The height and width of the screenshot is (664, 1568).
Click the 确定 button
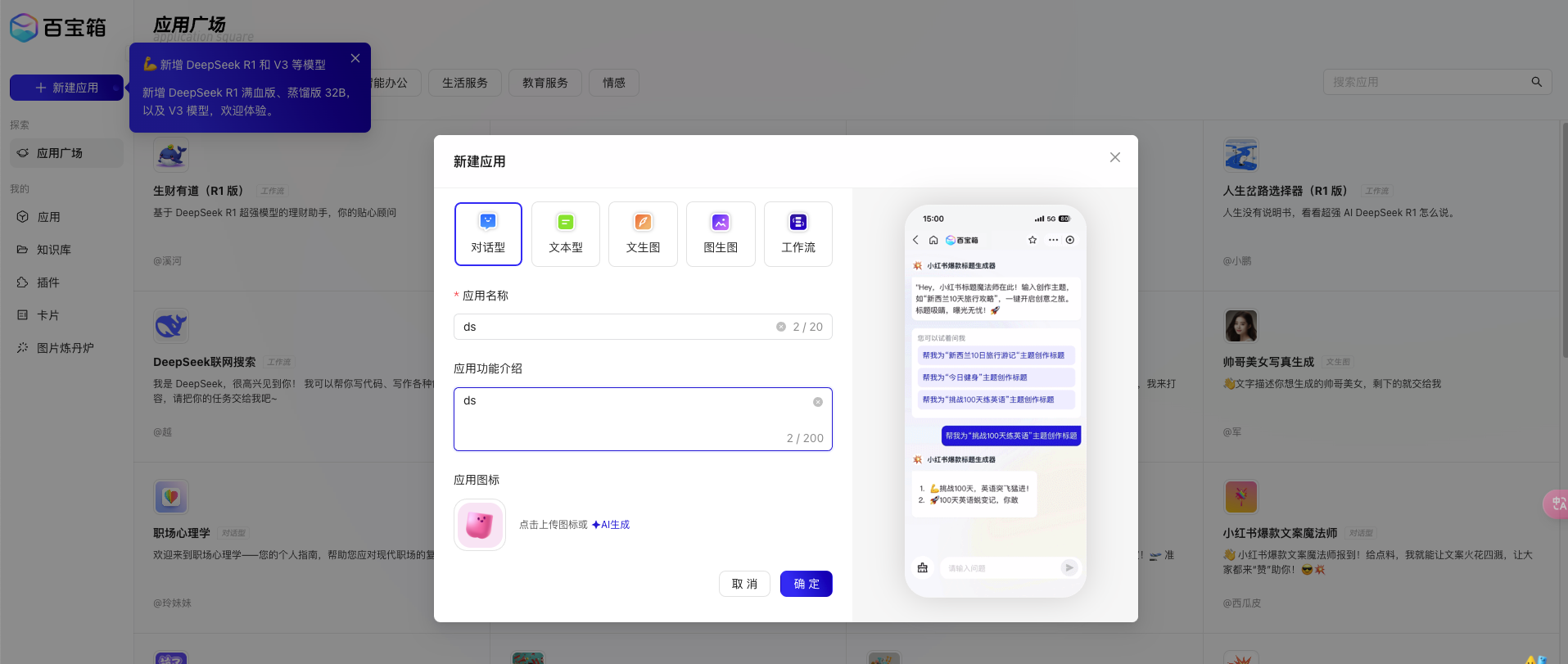click(807, 584)
